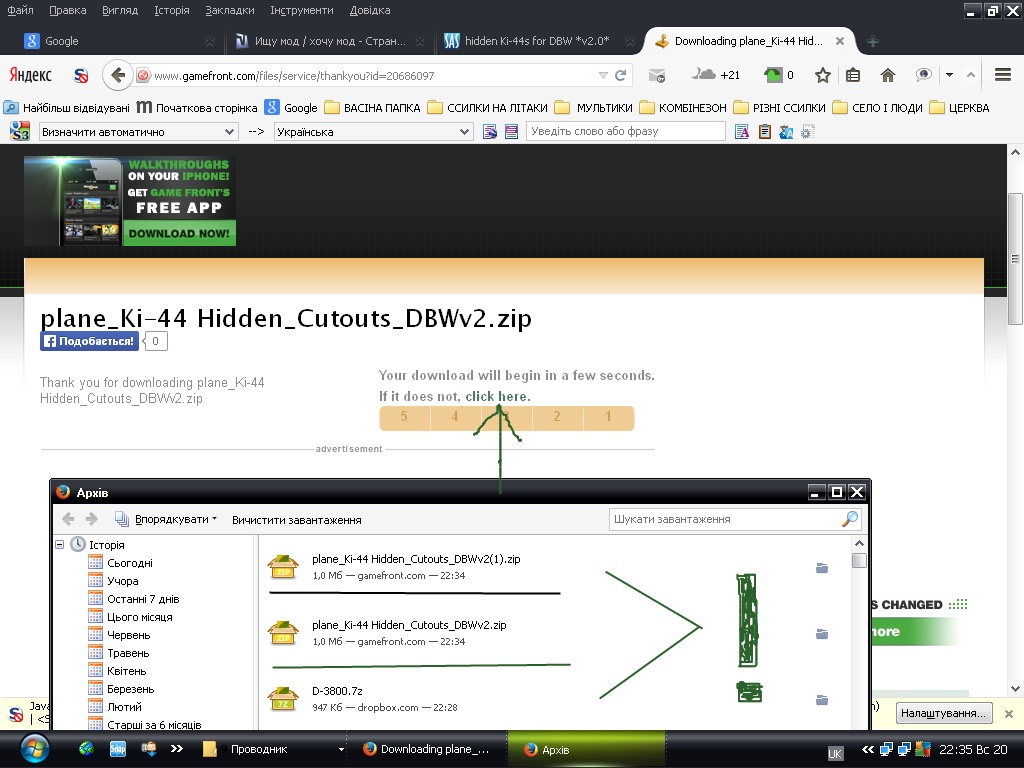Open the URL bar history dropdown arrow
This screenshot has height=768, width=1024.
pyautogui.click(x=603, y=76)
